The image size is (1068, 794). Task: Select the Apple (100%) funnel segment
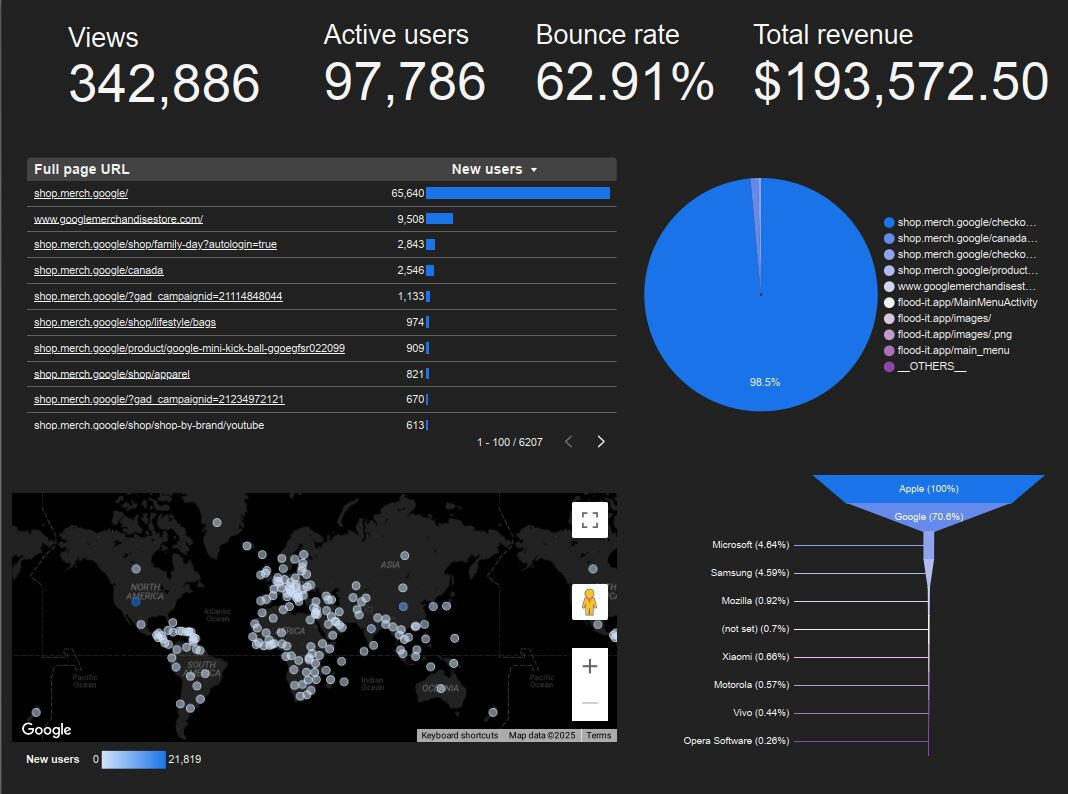coord(928,489)
